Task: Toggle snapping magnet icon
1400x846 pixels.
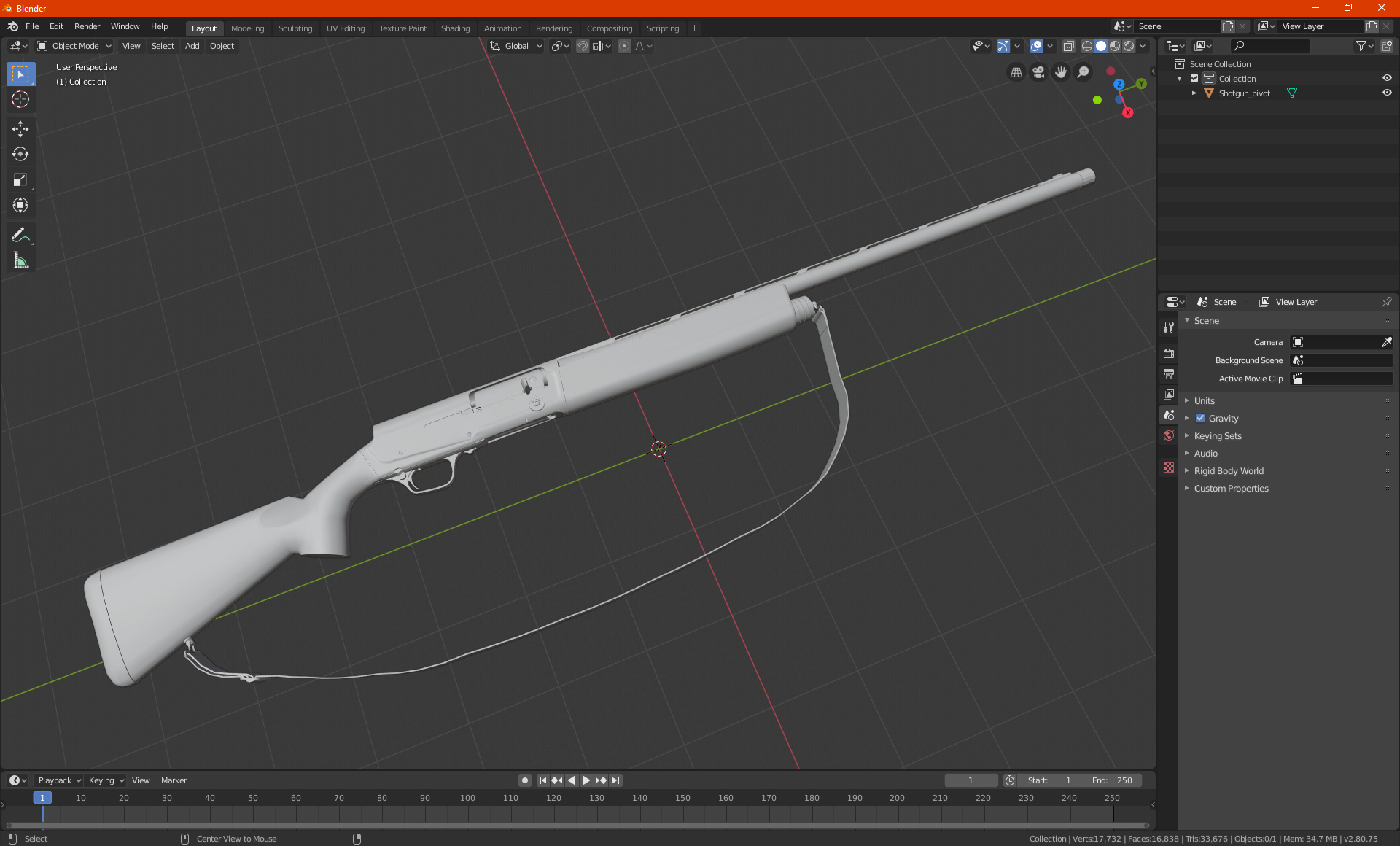Action: coord(583,46)
